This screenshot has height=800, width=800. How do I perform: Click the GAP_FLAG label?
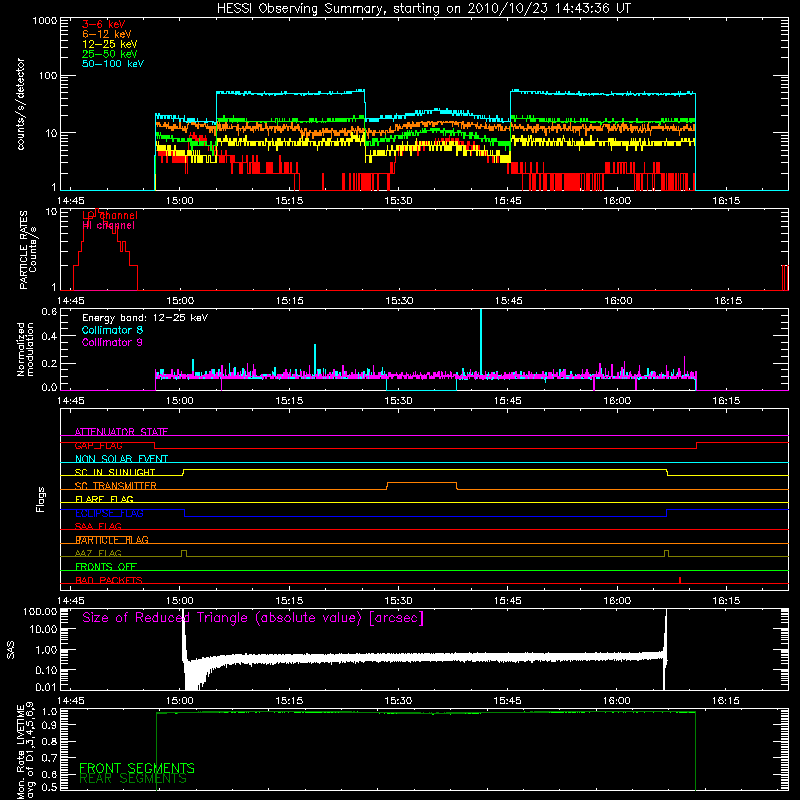[98, 445]
